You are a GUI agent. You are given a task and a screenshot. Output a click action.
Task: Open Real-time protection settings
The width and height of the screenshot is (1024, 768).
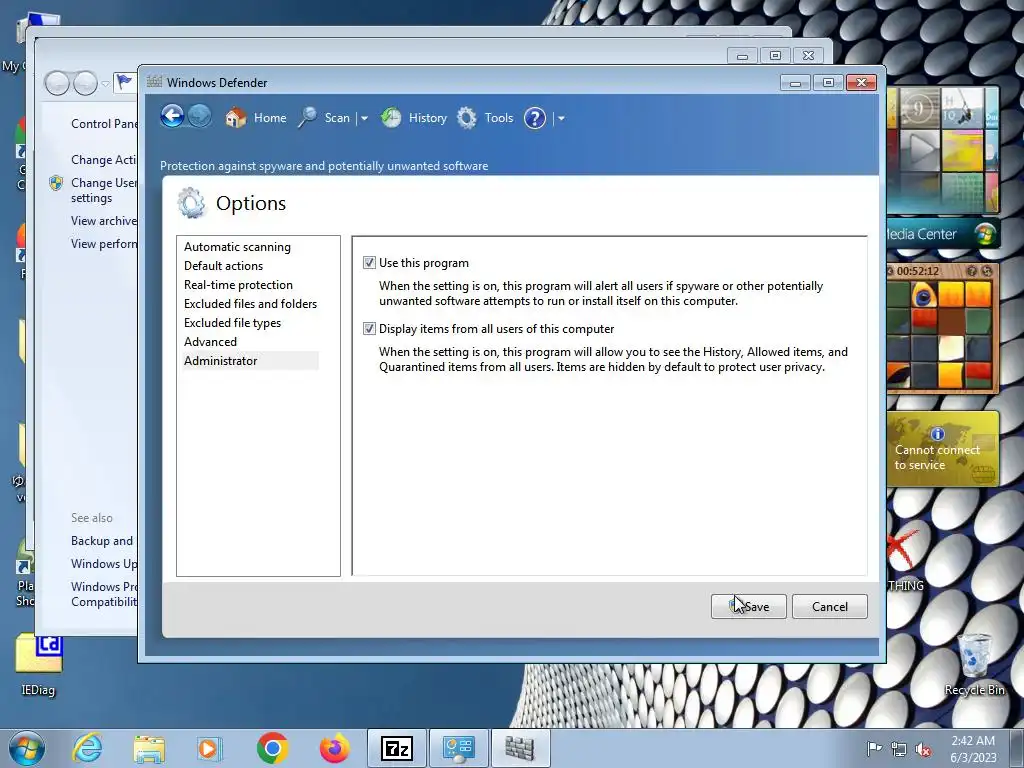(x=238, y=285)
